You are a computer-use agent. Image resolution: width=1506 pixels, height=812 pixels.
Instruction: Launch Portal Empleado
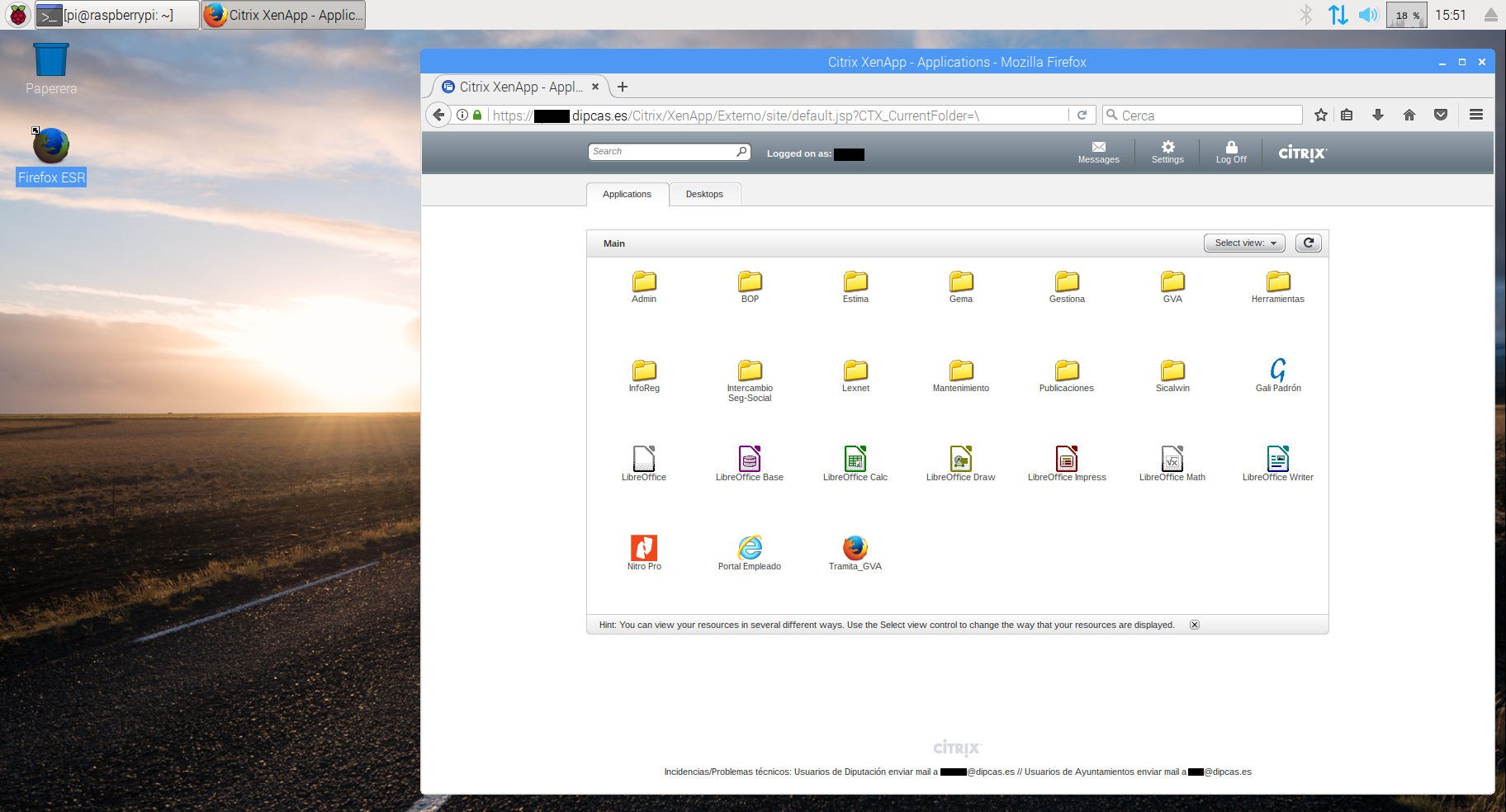[x=750, y=553]
